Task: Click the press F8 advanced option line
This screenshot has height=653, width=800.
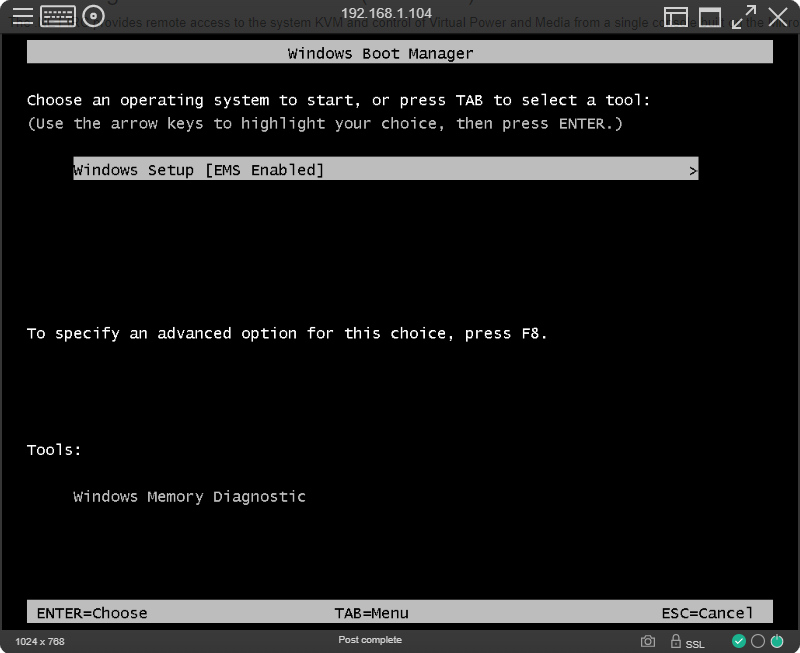Action: pyautogui.click(x=287, y=334)
